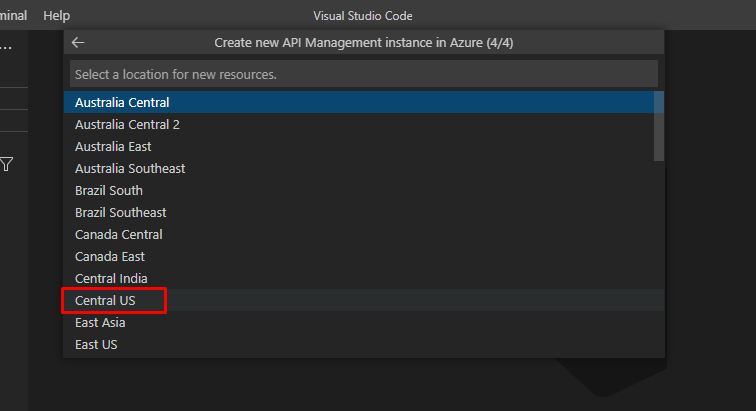Click the location list scrollbar thumb
The height and width of the screenshot is (411, 756).
pyautogui.click(x=658, y=126)
